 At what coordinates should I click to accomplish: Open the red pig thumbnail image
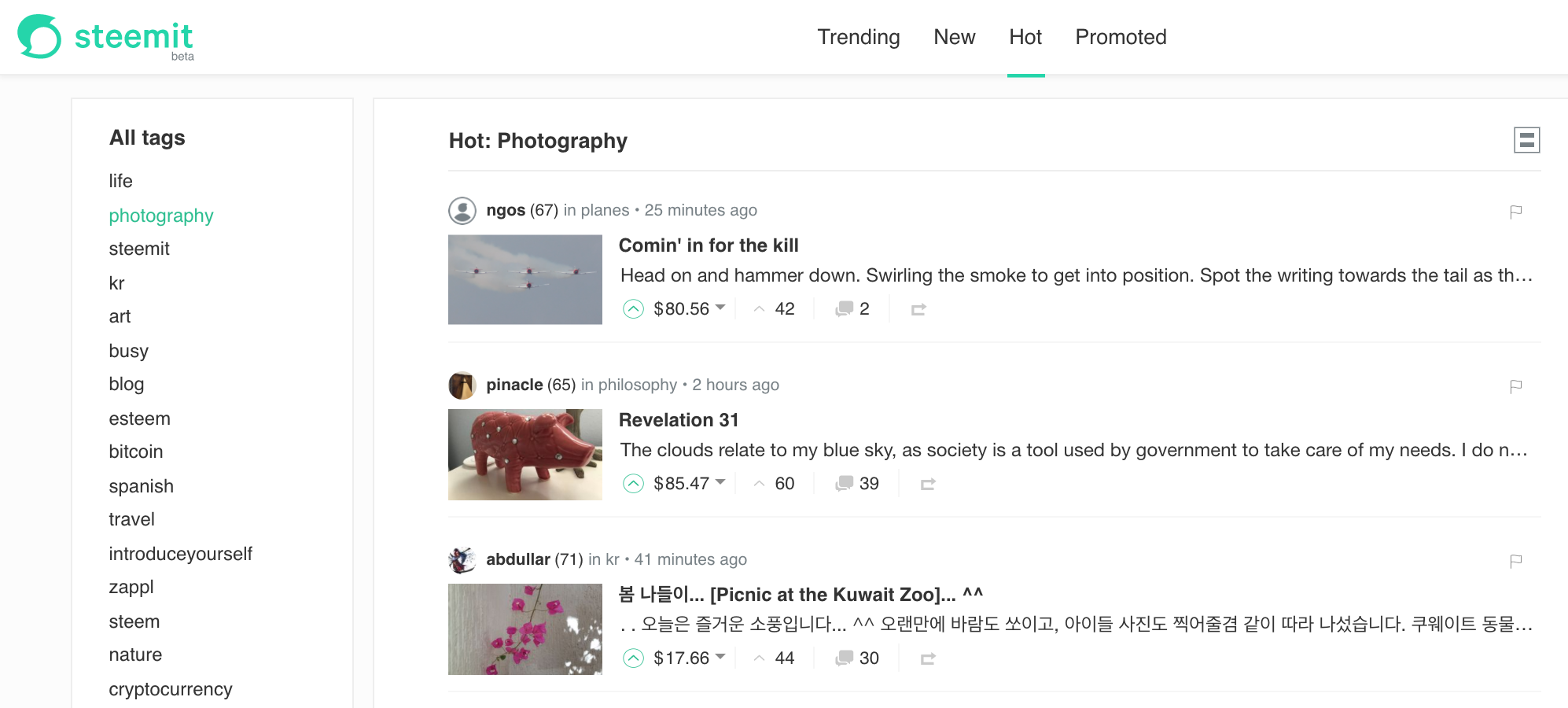click(525, 455)
